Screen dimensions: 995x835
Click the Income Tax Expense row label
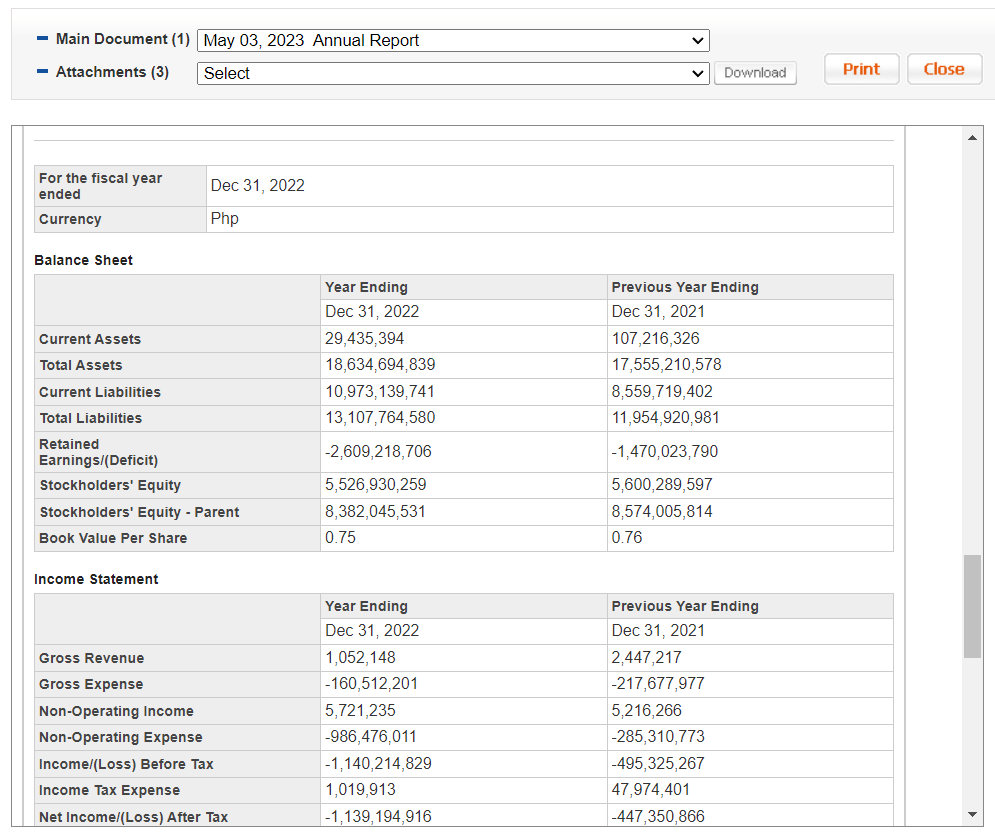(110, 791)
